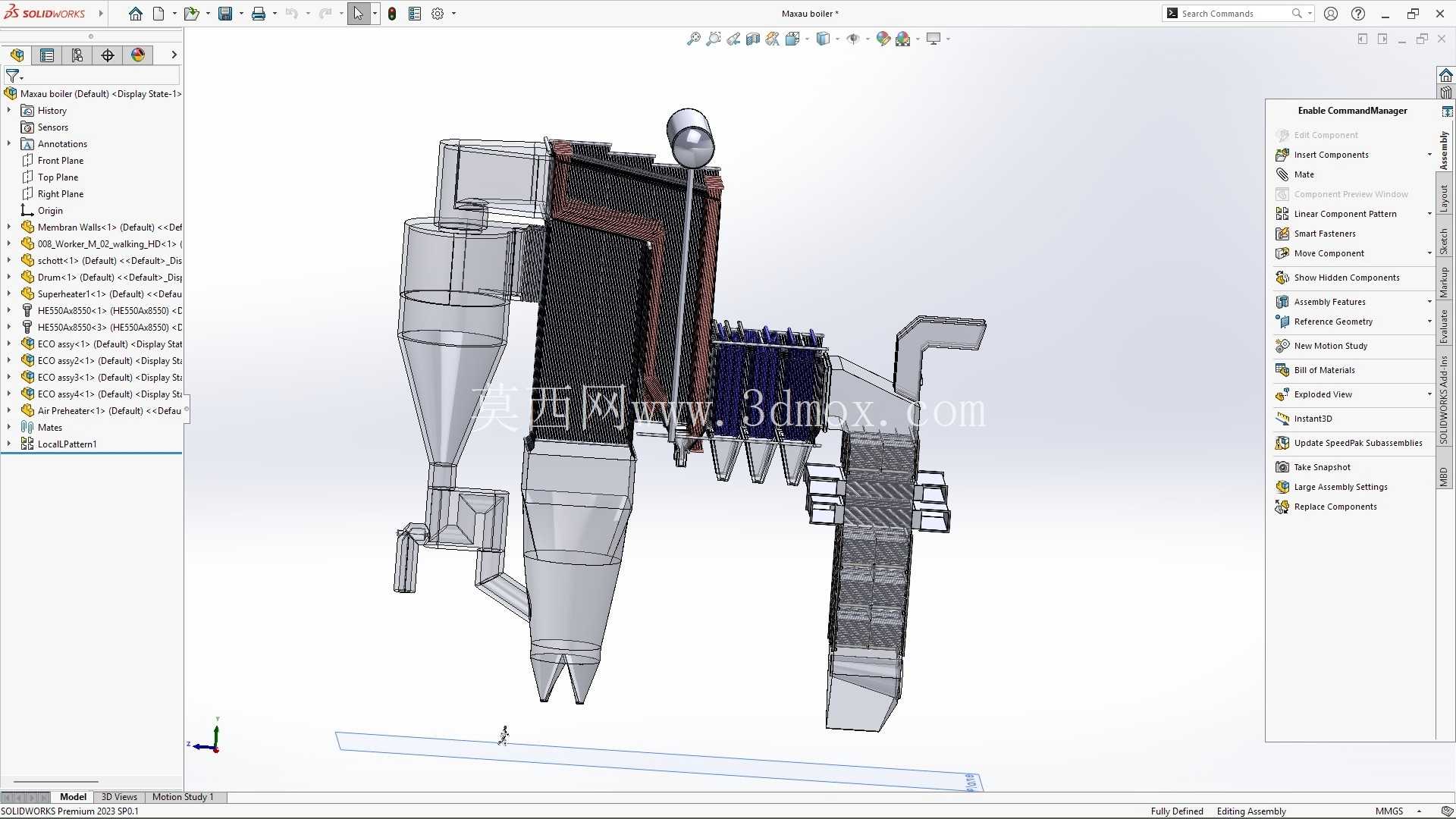Open Display Style cube icon
1456x819 pixels.
pos(824,39)
